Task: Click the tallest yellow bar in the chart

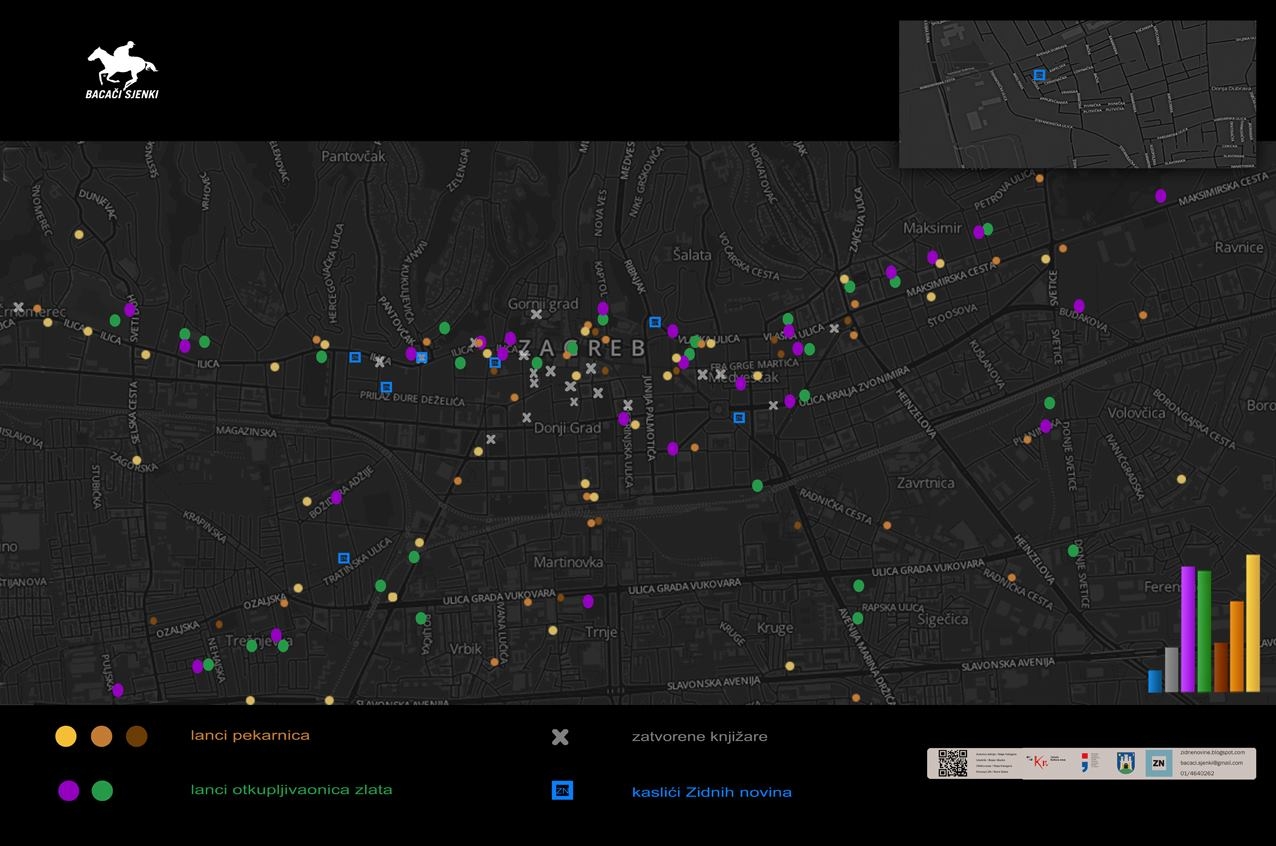Action: pos(1252,623)
